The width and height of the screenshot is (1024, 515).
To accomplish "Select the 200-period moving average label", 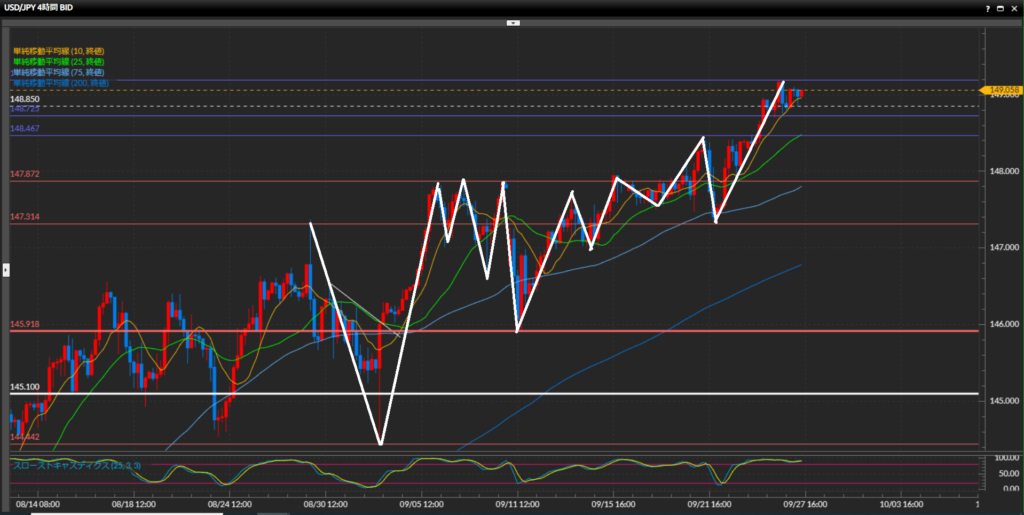I will click(61, 83).
